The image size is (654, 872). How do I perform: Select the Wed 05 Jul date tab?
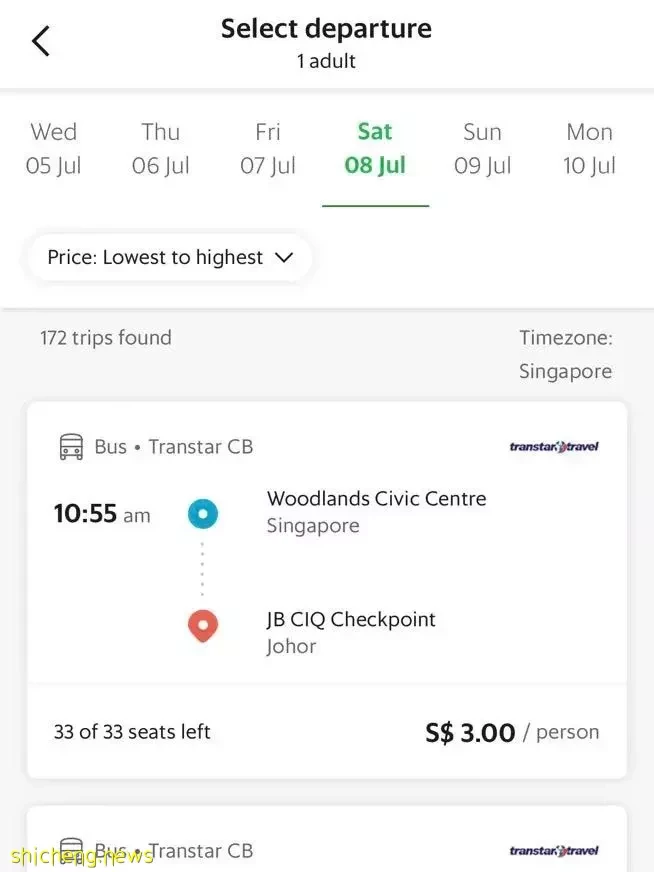tap(53, 148)
